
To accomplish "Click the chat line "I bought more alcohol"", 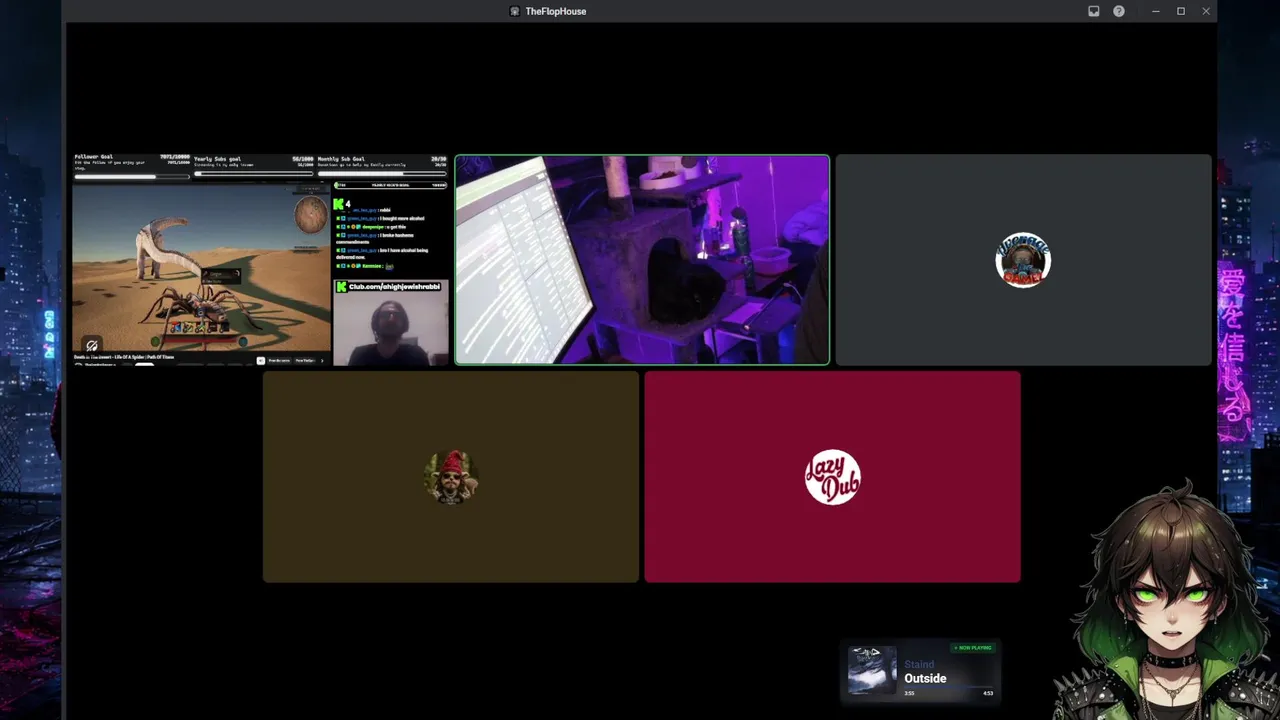I will (400, 217).
